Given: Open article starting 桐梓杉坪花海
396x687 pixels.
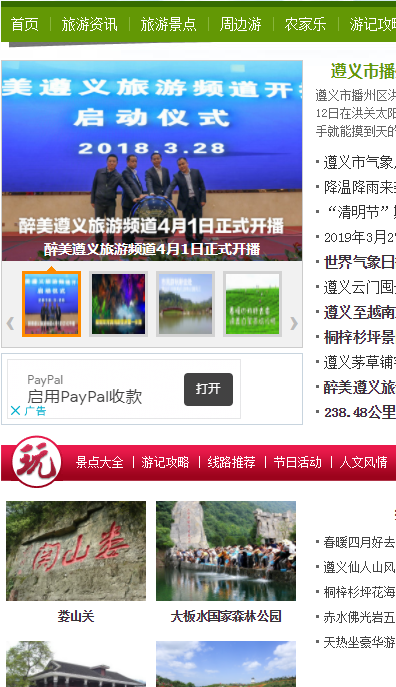Looking at the screenshot, I should (359, 592).
